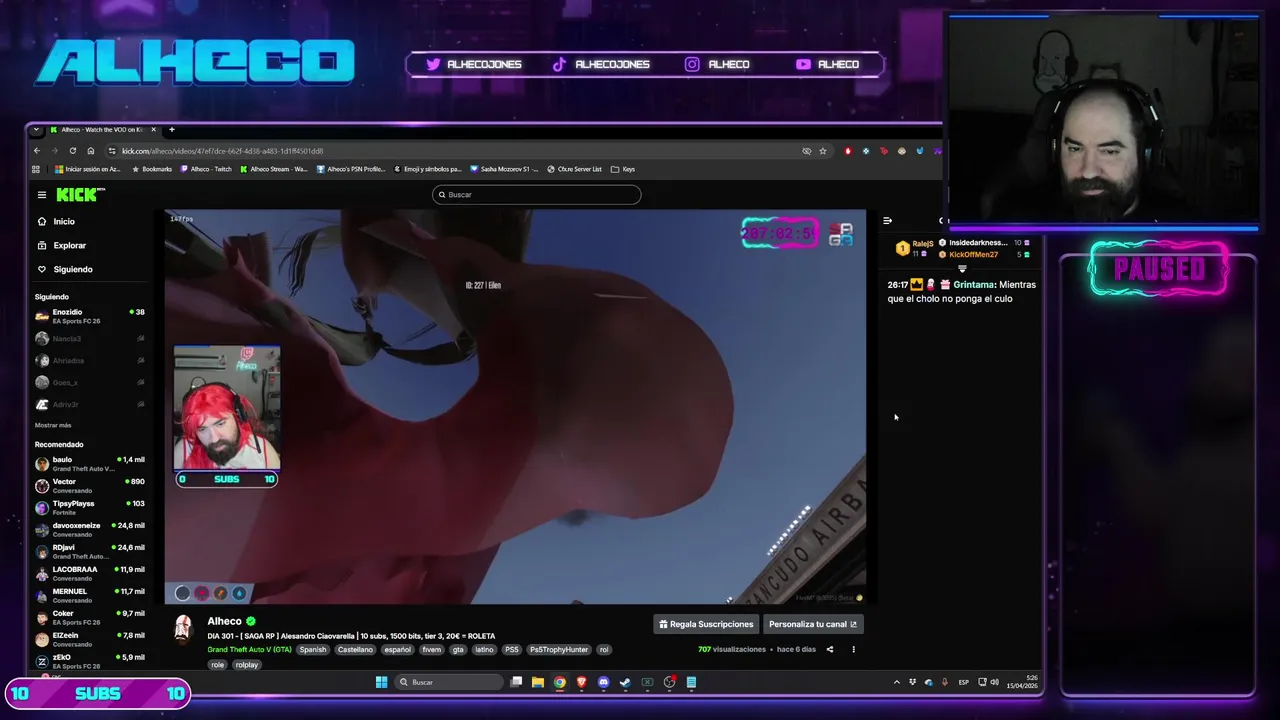1280x720 pixels.
Task: Open recommended channel TipsyPlayss
Action: pyautogui.click(x=90, y=507)
